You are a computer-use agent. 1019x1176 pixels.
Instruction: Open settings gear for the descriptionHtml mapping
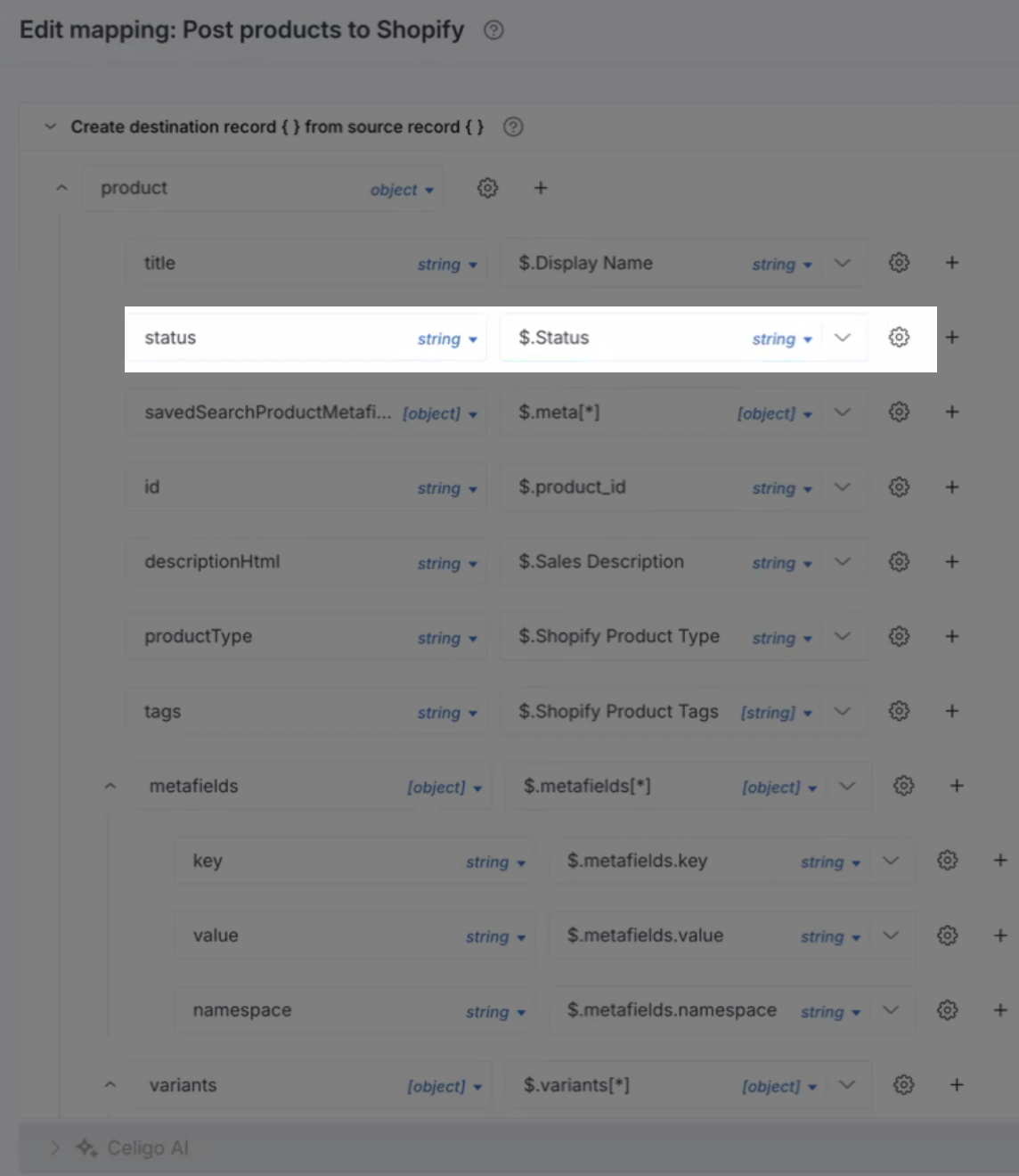pyautogui.click(x=900, y=561)
